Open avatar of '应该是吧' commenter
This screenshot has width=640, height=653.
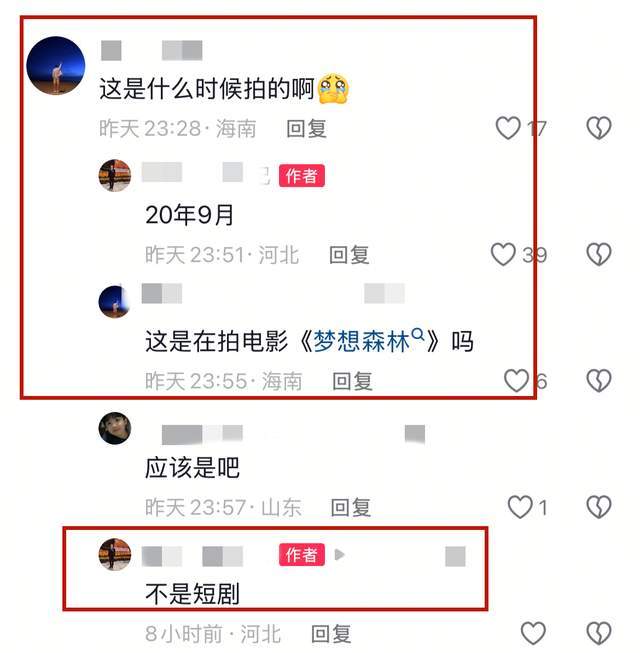point(115,429)
